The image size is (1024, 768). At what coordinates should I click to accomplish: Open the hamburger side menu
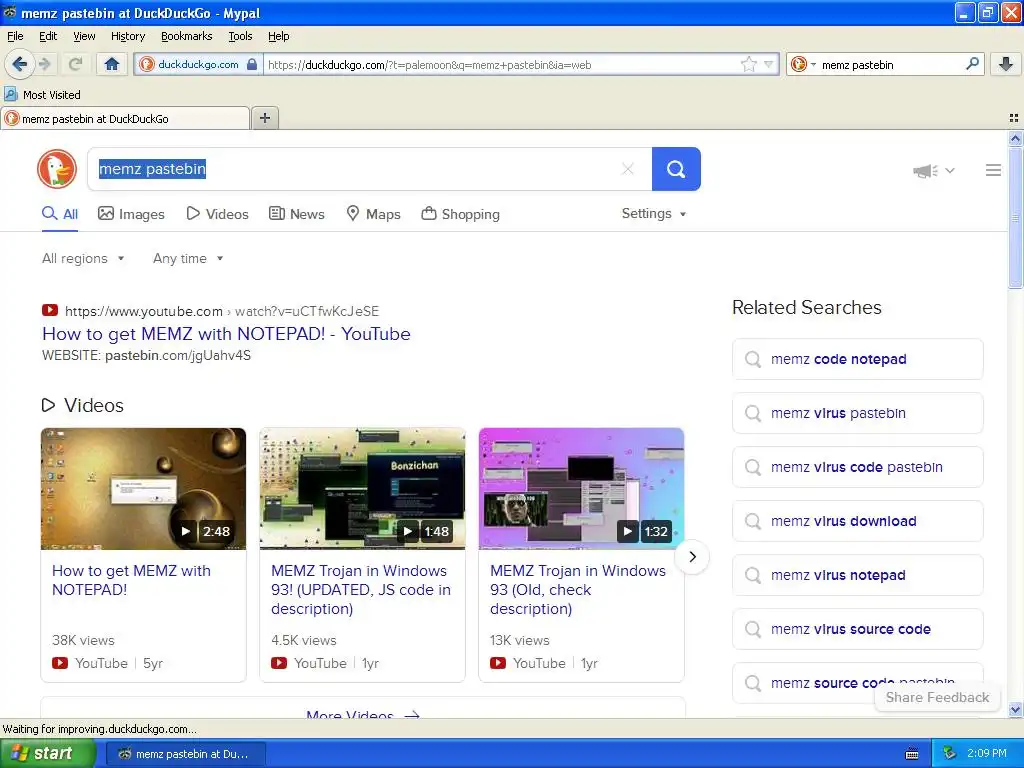993,170
